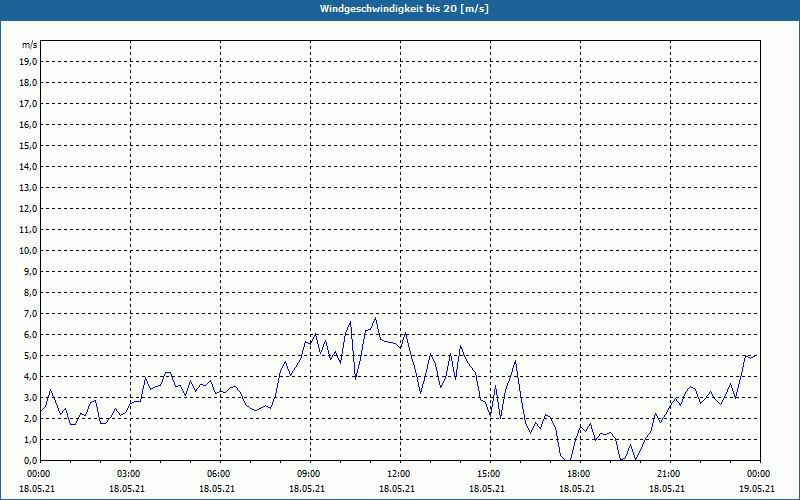Viewport: 800px width, 500px height.
Task: Click the 03:00 time axis label
Action: (x=131, y=474)
